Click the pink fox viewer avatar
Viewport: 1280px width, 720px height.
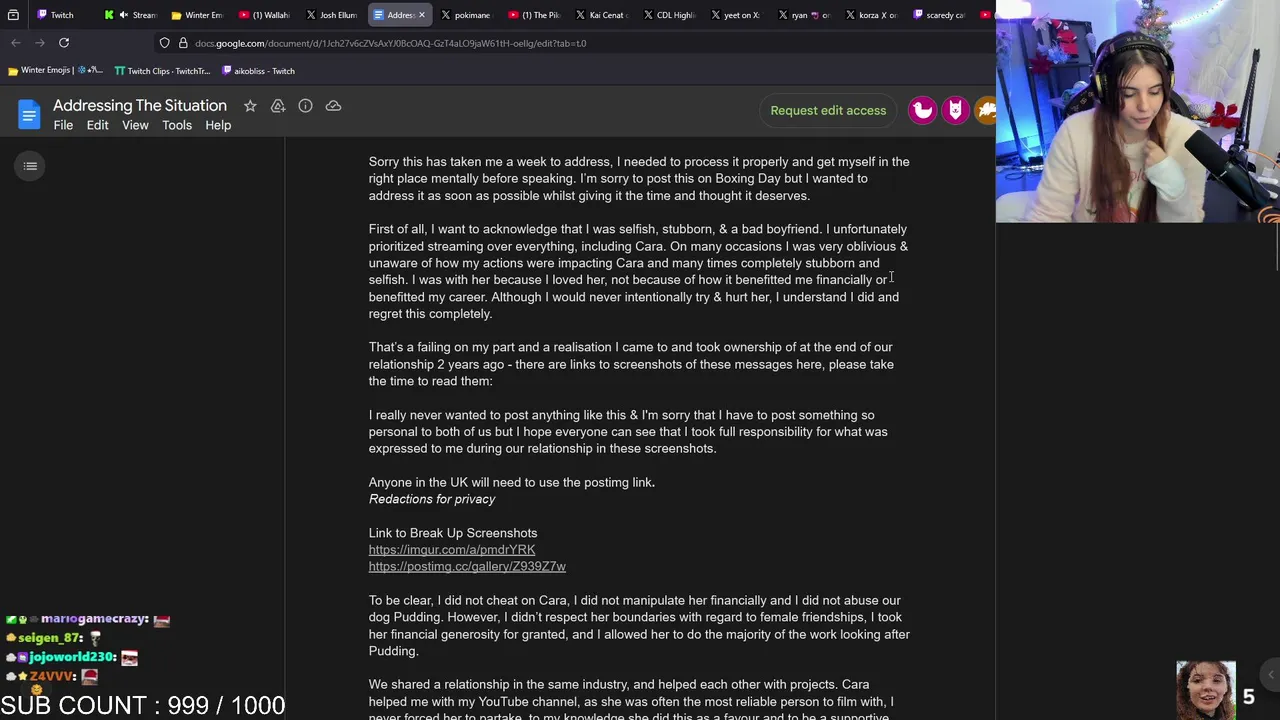955,110
